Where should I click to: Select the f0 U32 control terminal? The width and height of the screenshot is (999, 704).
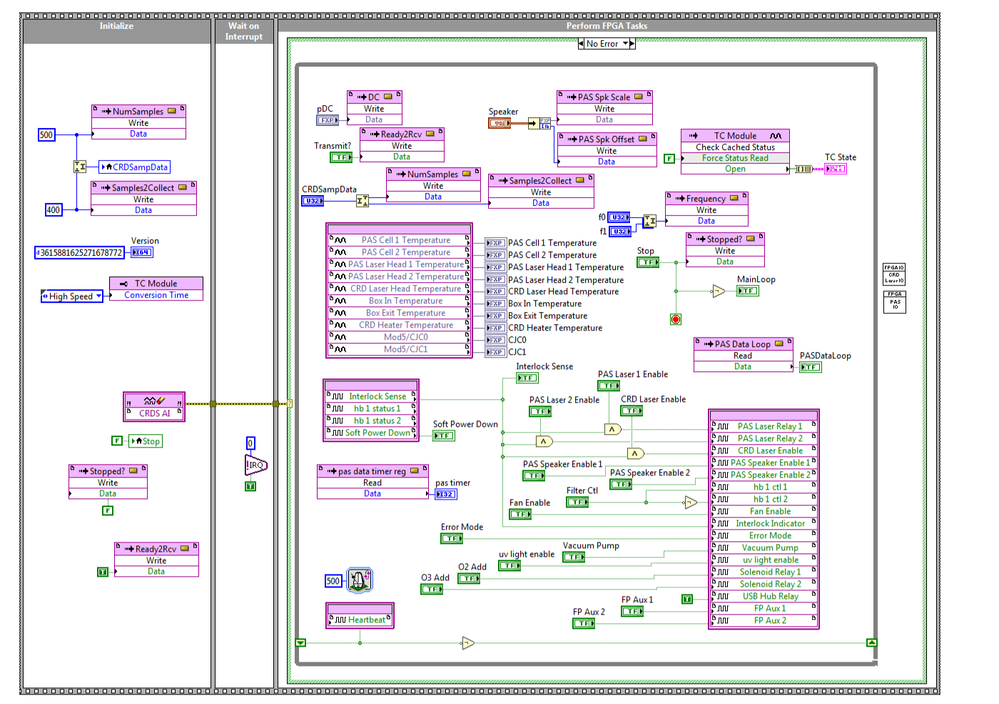tap(619, 217)
